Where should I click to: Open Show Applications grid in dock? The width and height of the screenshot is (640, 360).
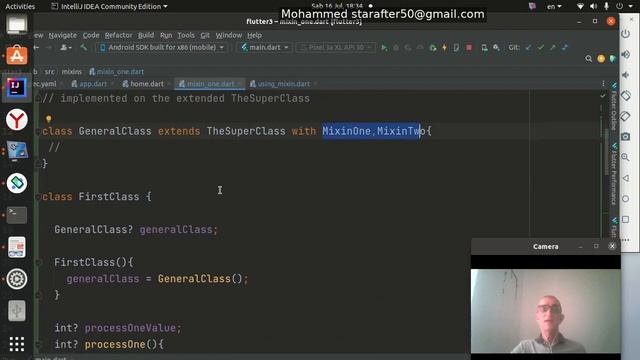(17, 344)
